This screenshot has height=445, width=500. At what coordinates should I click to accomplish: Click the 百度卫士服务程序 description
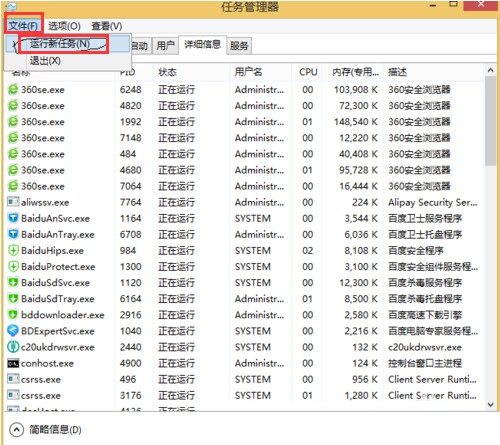click(x=425, y=218)
